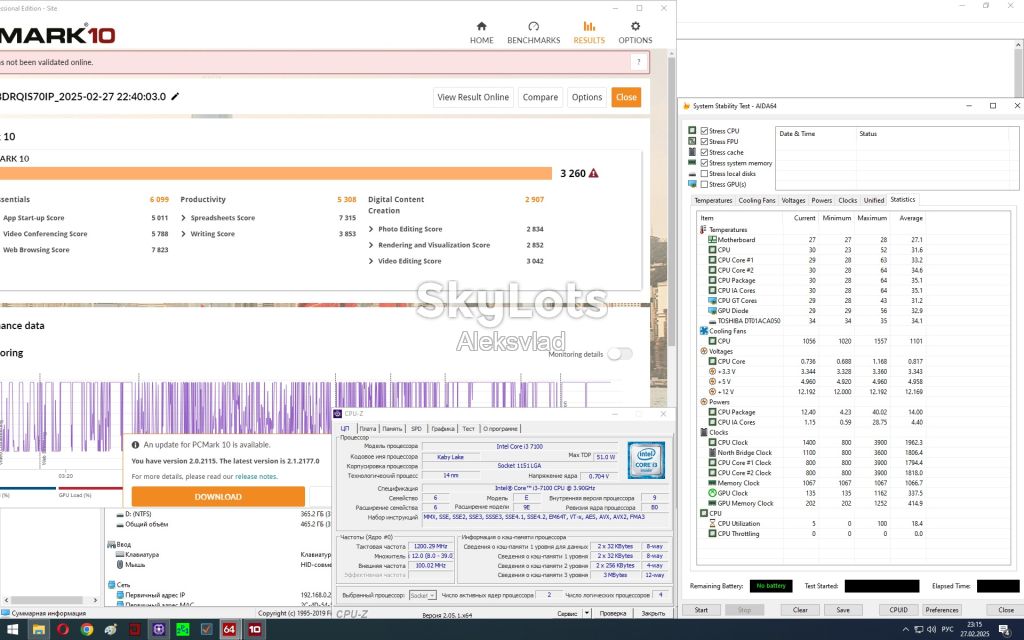Click the volume icon in the system tray
Image resolution: width=1024 pixels, height=640 pixels.
tap(931, 630)
